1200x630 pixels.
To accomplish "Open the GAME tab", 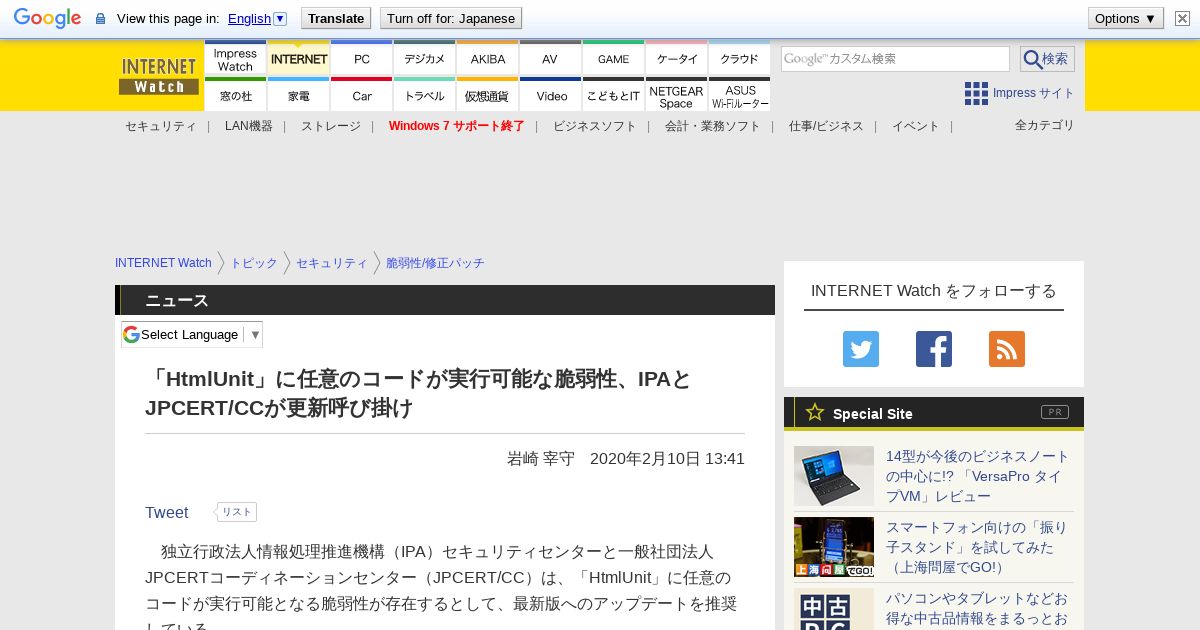I will 613,59.
